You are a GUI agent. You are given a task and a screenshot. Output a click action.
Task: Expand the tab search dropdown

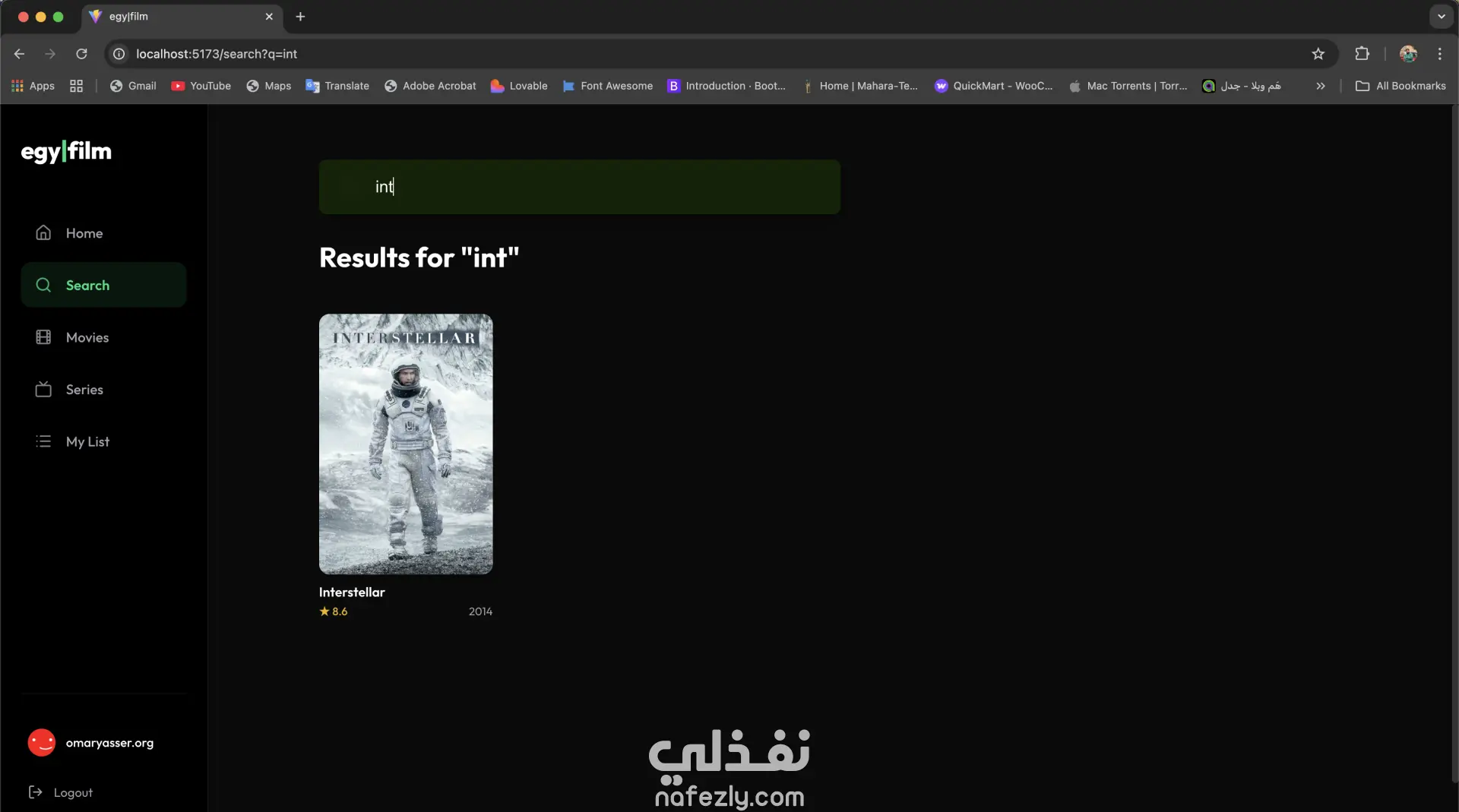1442,17
